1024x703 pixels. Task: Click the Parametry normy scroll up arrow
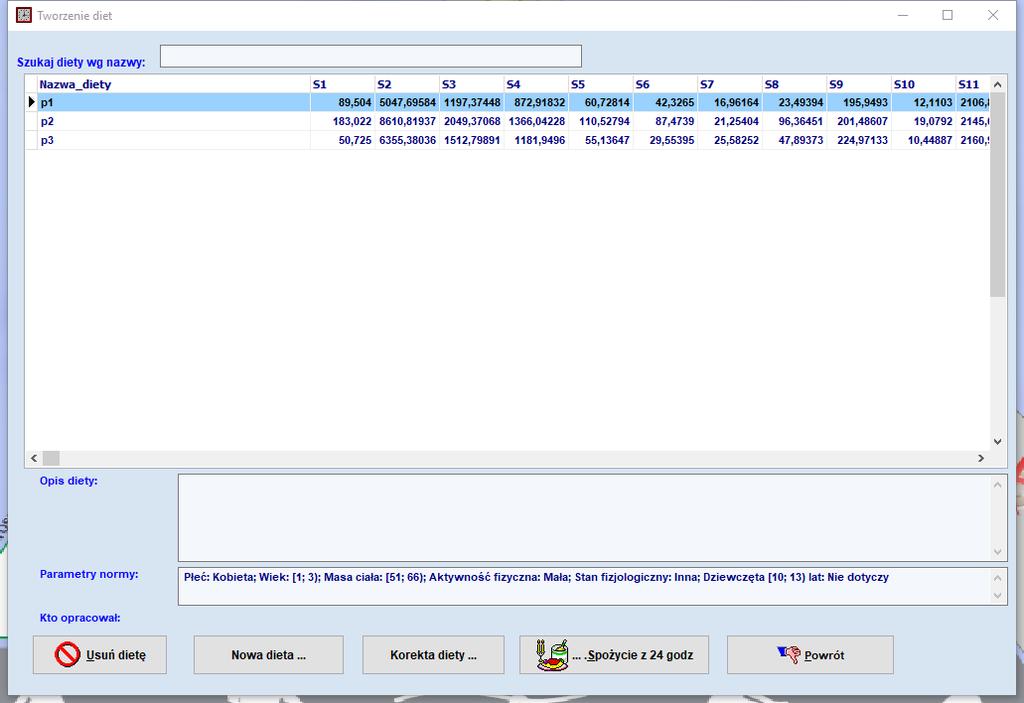997,578
